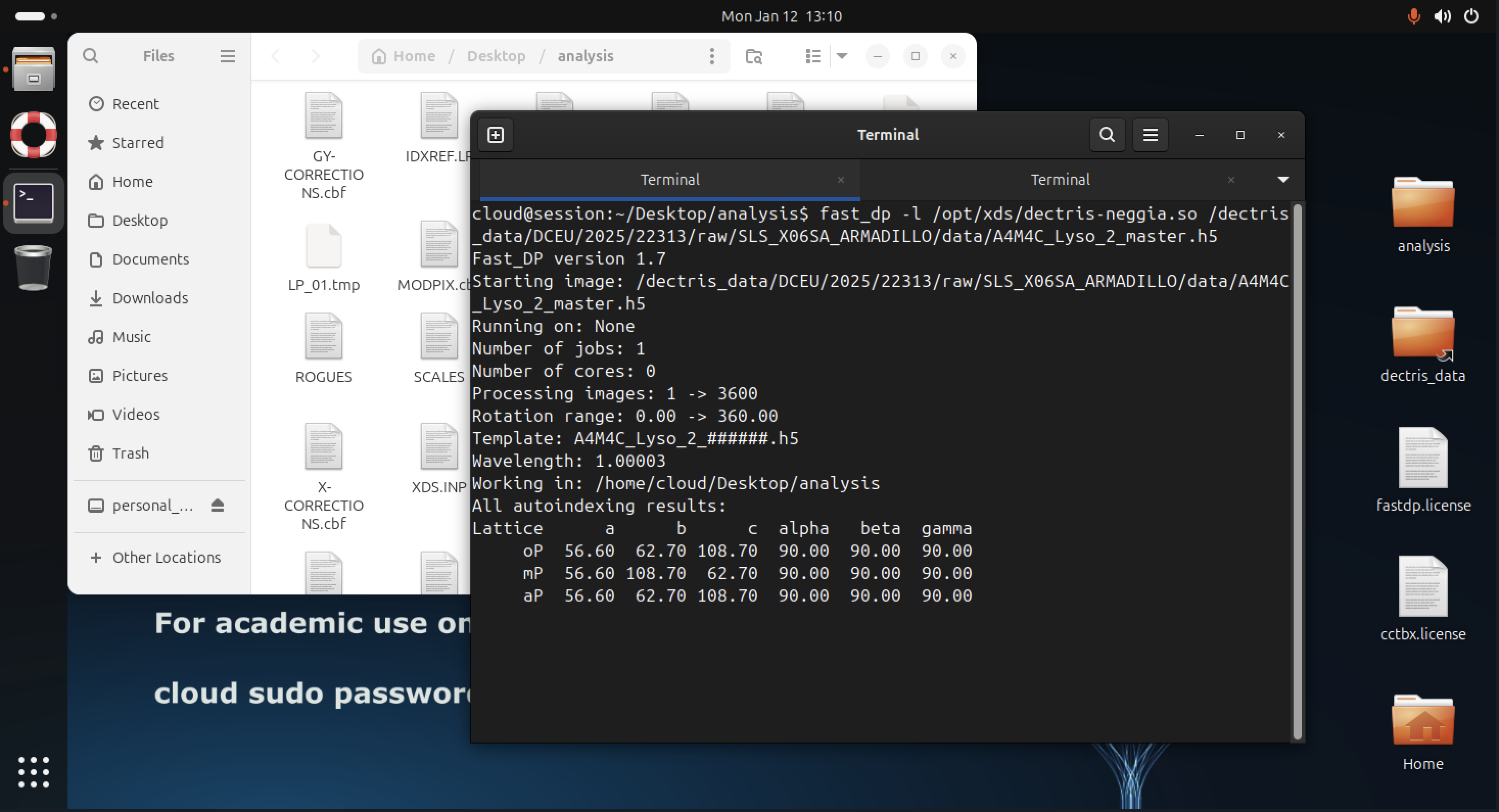The width and height of the screenshot is (1499, 812).
Task: Open Other Locations
Action: pyautogui.click(x=166, y=557)
